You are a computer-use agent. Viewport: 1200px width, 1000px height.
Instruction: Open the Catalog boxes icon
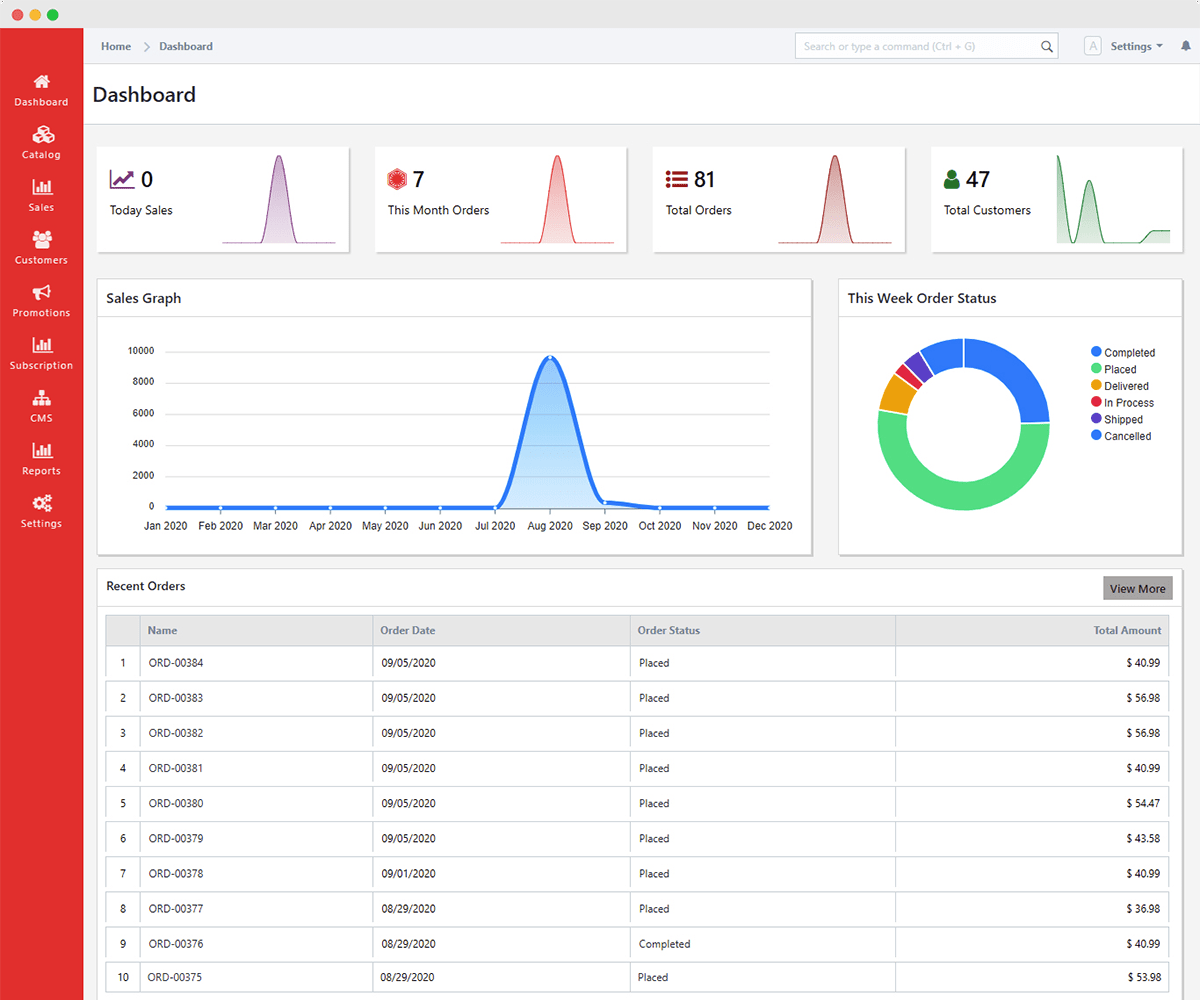tap(41, 135)
